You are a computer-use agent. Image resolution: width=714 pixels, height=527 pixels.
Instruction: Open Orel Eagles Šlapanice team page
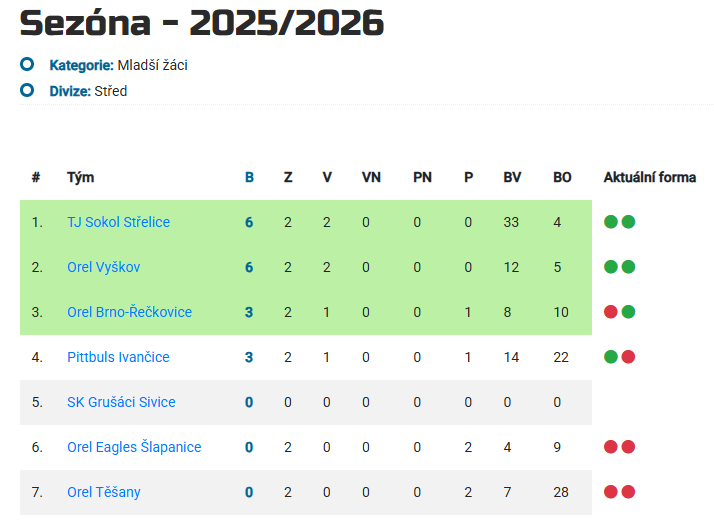[134, 447]
